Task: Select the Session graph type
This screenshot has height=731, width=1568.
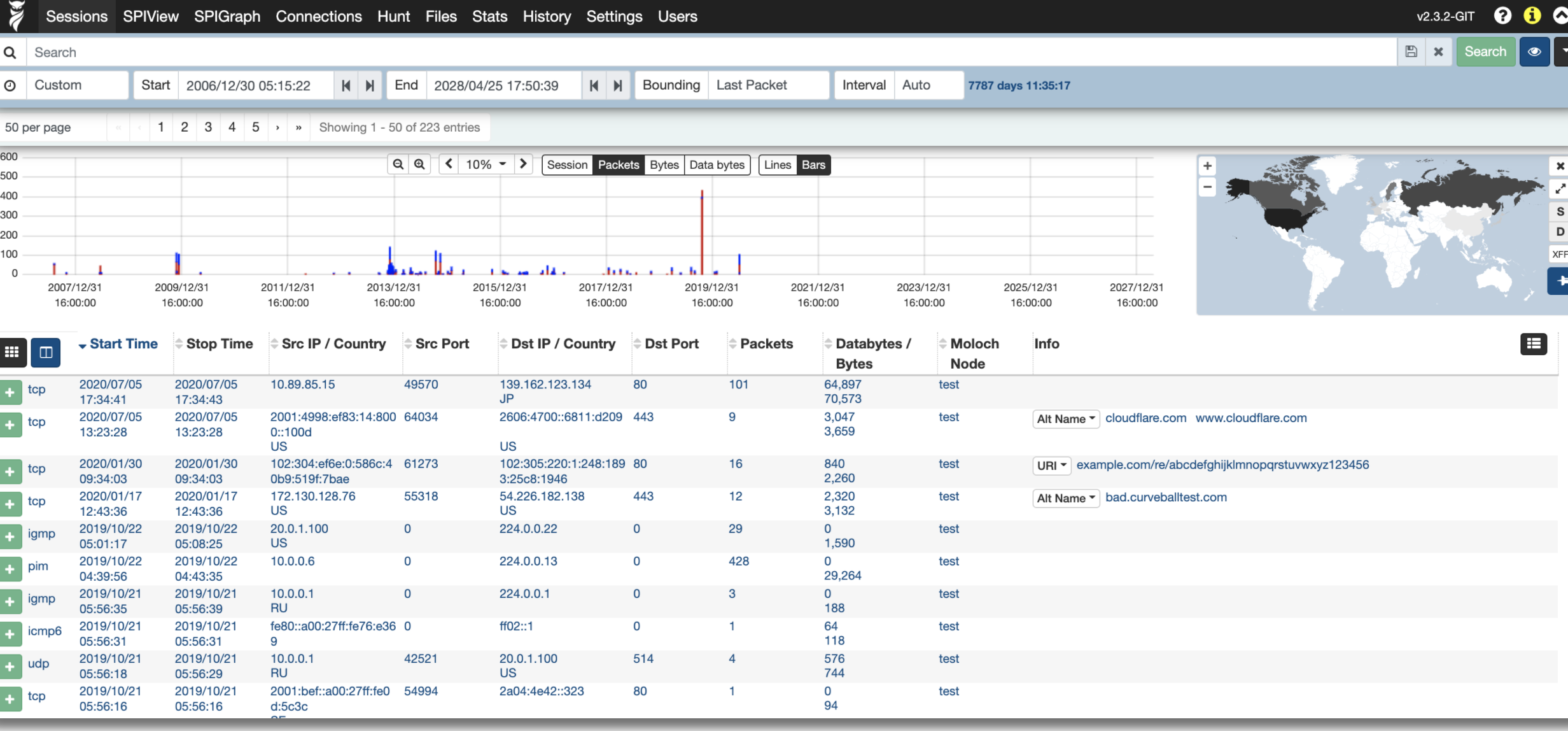Action: point(567,165)
